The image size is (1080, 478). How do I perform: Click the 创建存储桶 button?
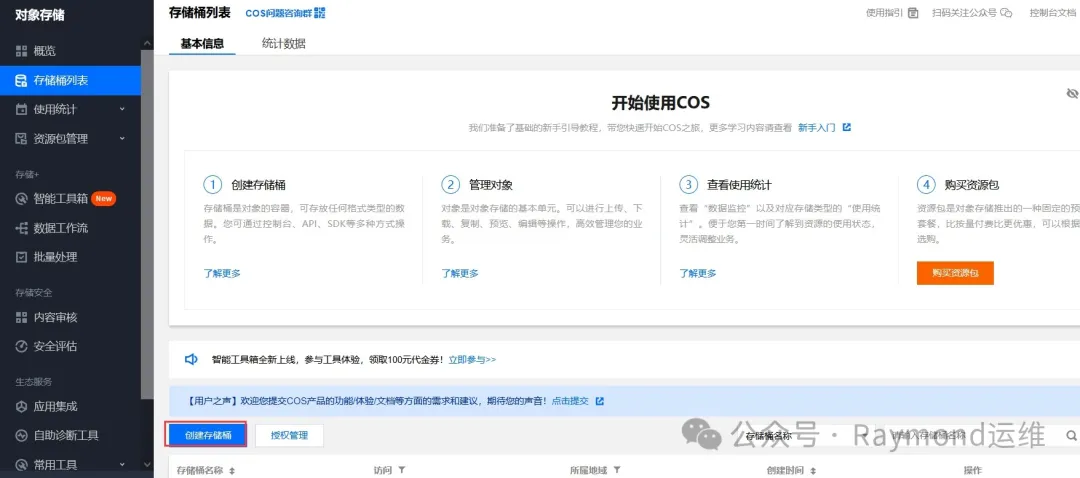tap(207, 435)
